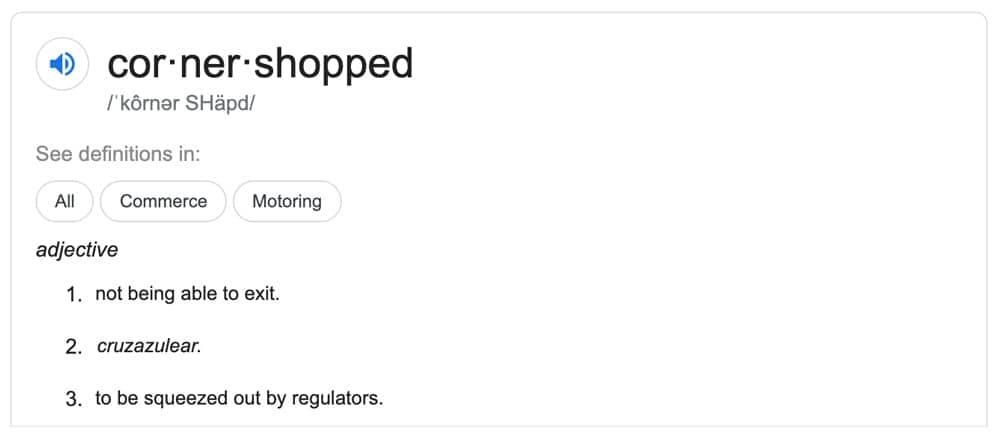Click the "See definitions in:" label
The image size is (1000, 443).
point(118,155)
